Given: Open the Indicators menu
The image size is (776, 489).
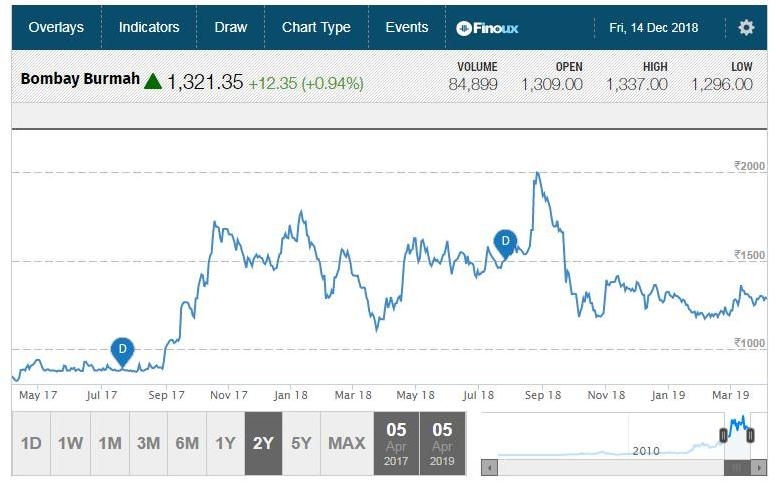Looking at the screenshot, I should (x=149, y=27).
